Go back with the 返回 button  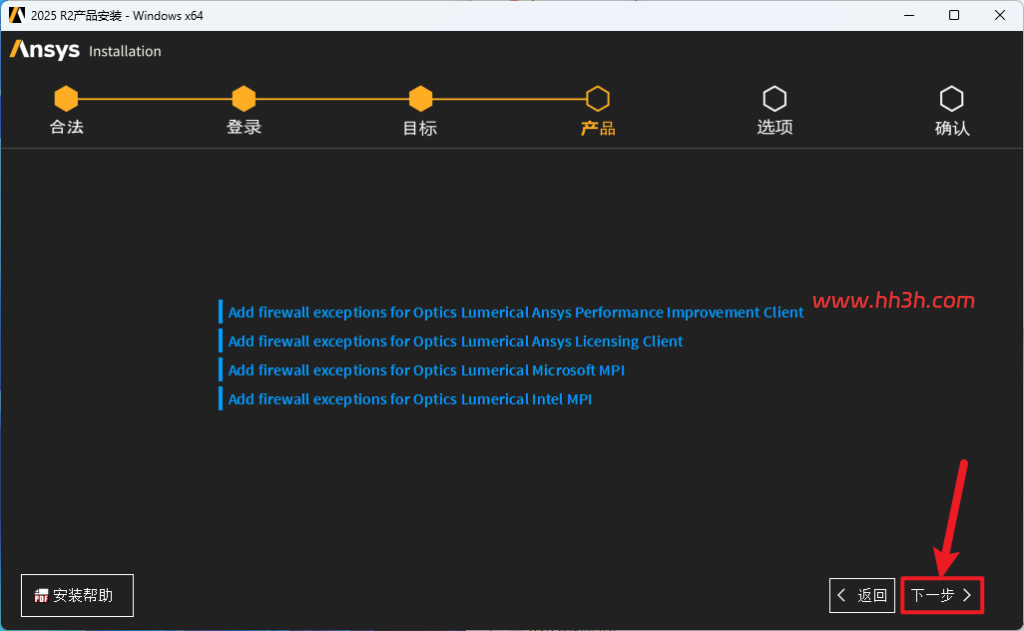pos(862,595)
